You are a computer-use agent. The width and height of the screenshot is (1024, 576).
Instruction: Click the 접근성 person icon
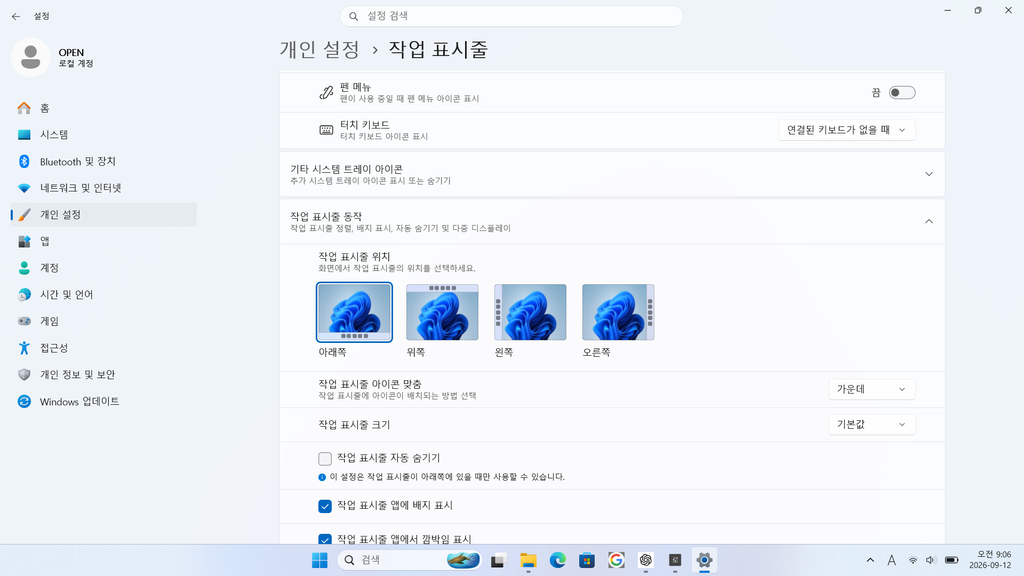pos(24,348)
